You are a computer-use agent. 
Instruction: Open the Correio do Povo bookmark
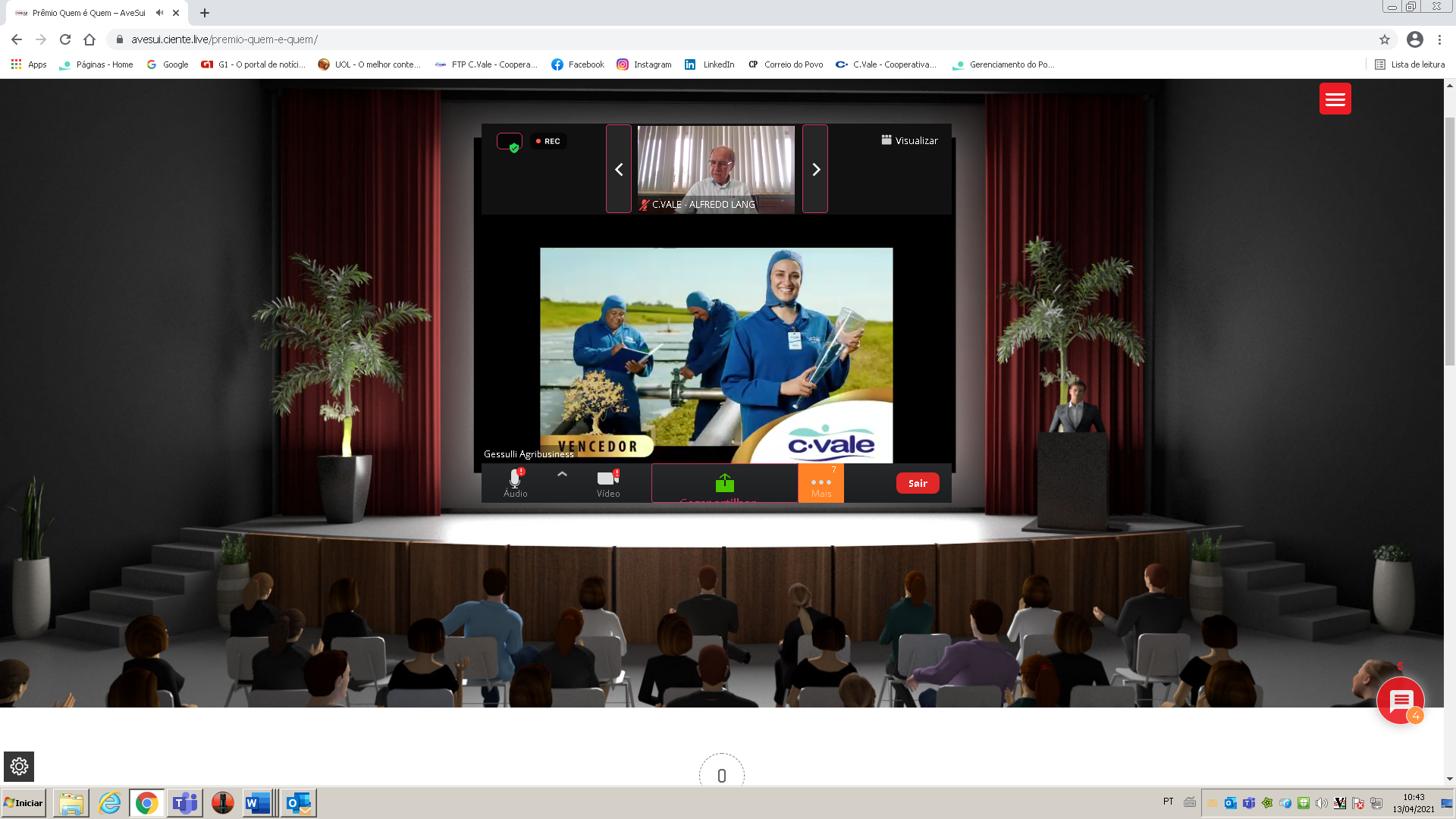(x=786, y=64)
